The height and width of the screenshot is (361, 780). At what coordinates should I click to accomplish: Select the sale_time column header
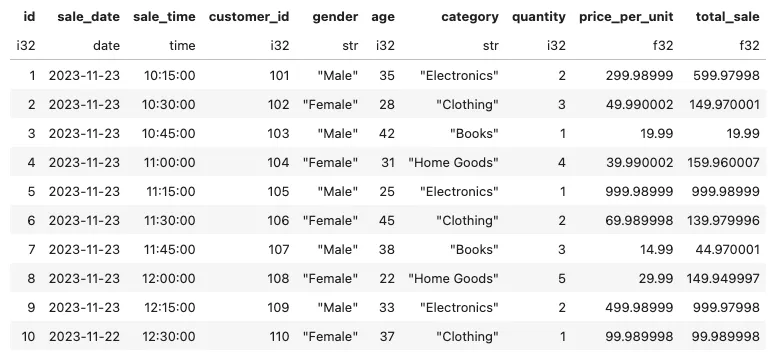[164, 17]
